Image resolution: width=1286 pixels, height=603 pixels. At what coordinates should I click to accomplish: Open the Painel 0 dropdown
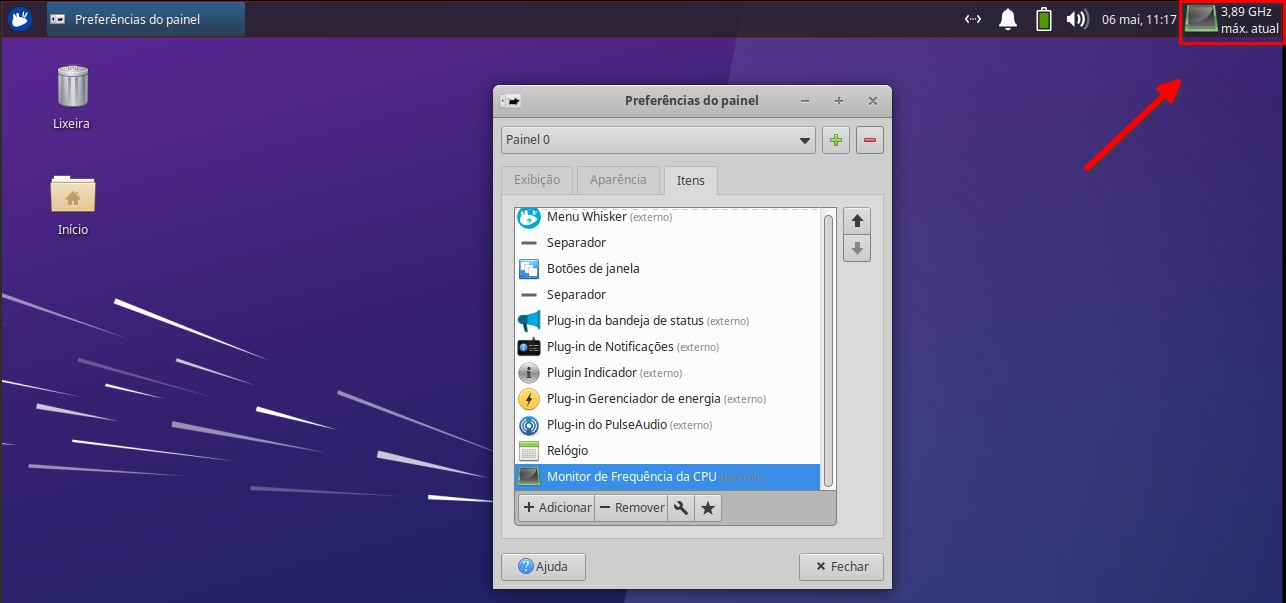pyautogui.click(x=657, y=140)
